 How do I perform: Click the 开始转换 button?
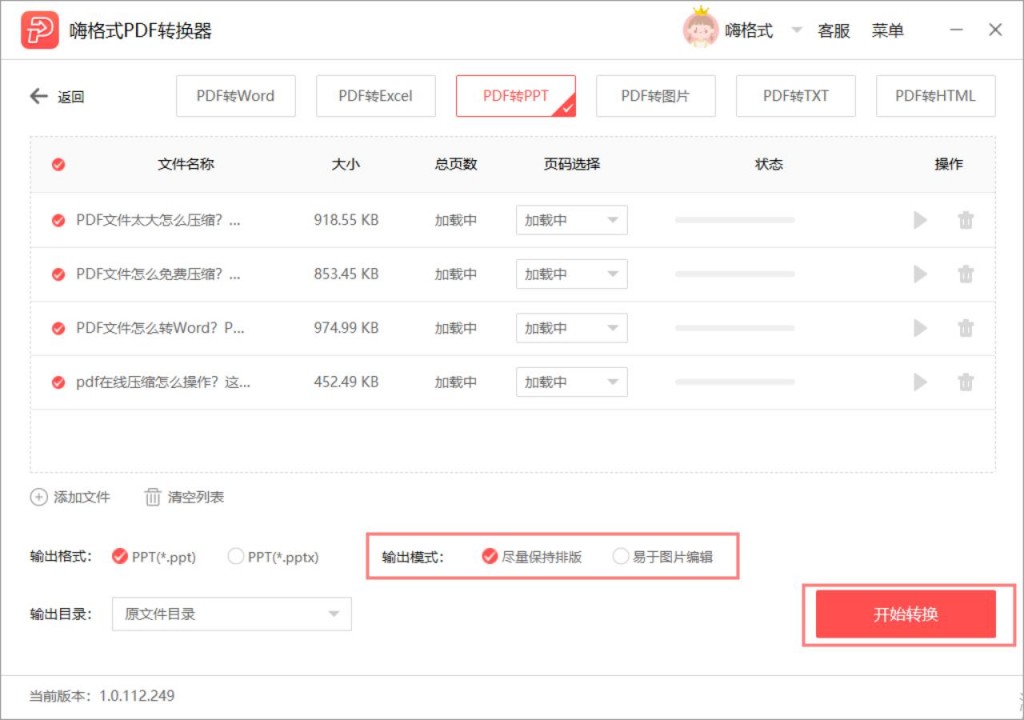click(x=905, y=614)
